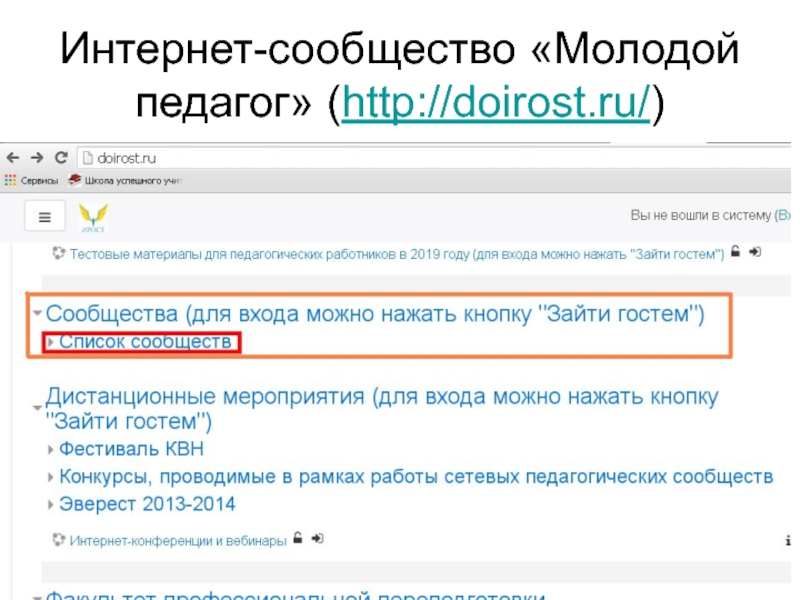Collapse the Дистанционные мероприятия category arrow
The height and width of the screenshot is (600, 800).
(37, 408)
